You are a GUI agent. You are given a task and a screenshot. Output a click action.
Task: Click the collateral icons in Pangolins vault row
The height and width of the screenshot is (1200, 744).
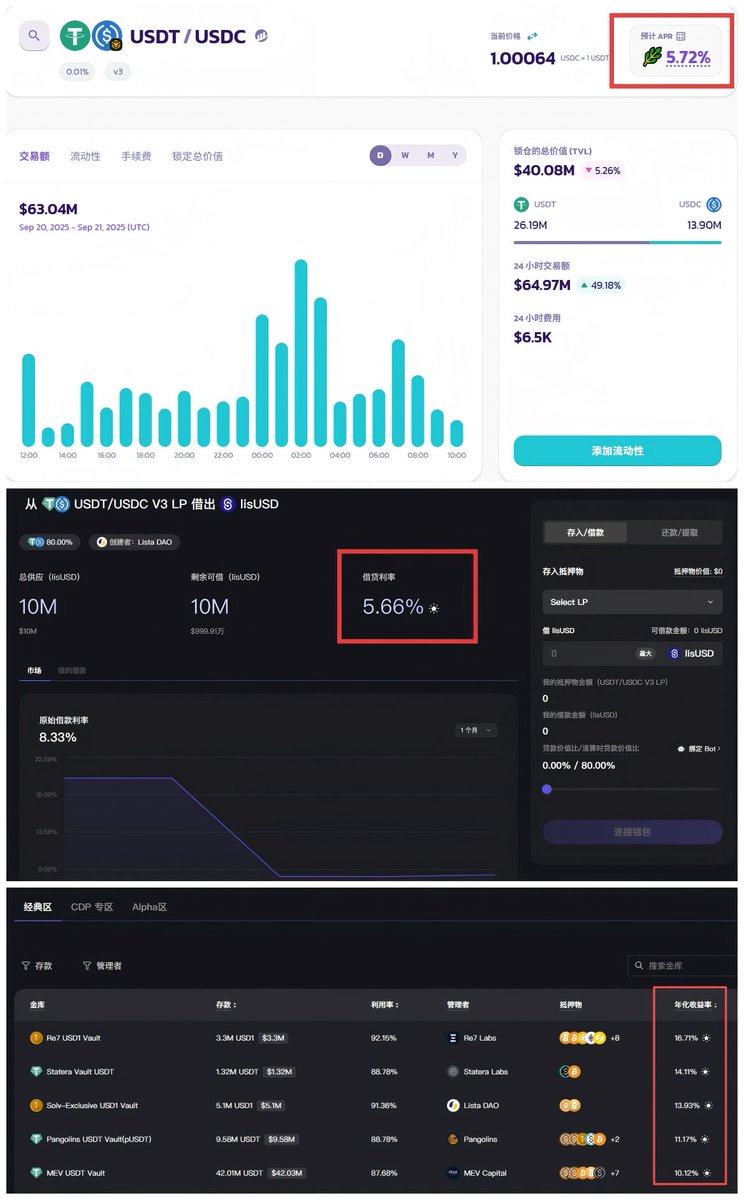click(583, 1139)
